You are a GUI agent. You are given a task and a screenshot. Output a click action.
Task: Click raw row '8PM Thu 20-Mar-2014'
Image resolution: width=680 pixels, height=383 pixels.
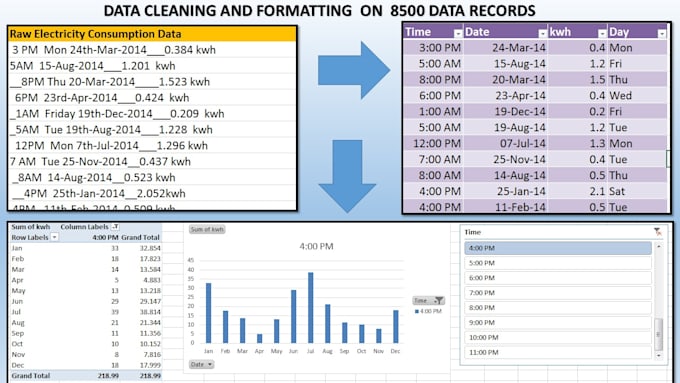click(x=152, y=82)
